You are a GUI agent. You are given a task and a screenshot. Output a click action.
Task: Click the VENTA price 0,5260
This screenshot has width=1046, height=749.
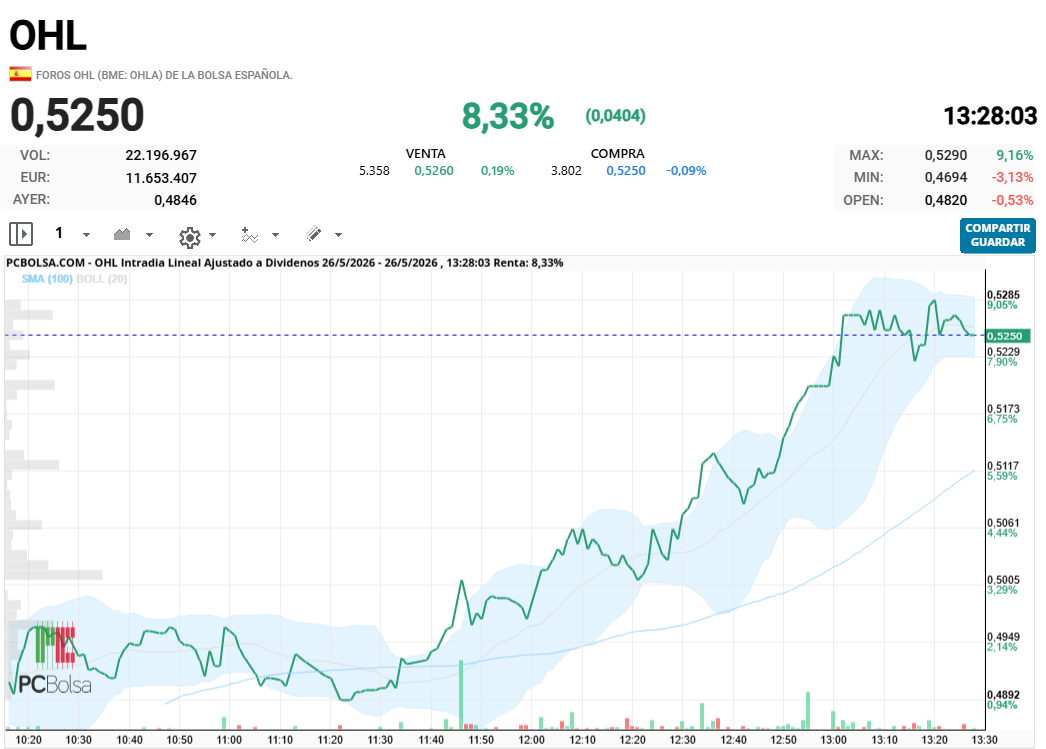(434, 171)
